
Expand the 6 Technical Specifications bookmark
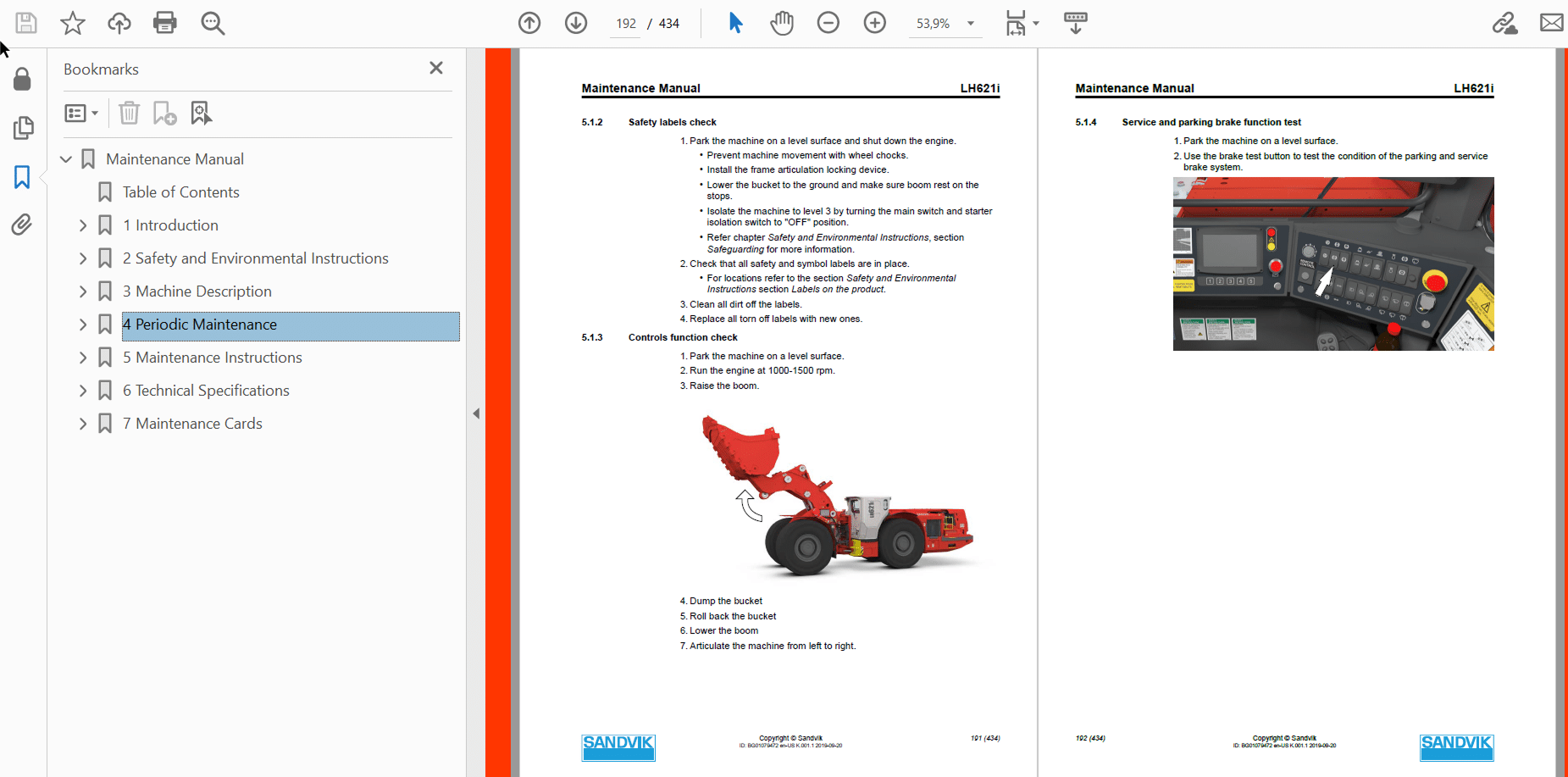click(83, 391)
